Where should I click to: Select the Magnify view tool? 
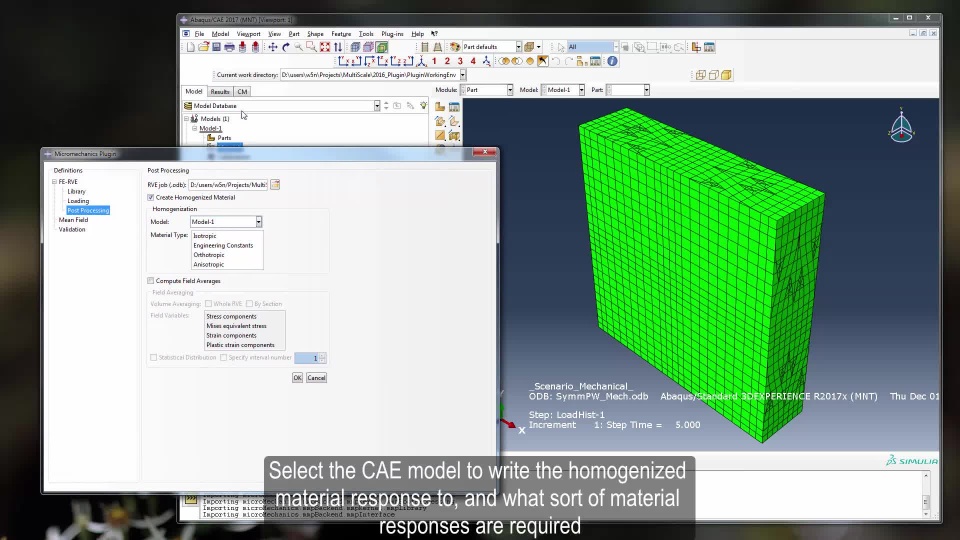coord(299,47)
